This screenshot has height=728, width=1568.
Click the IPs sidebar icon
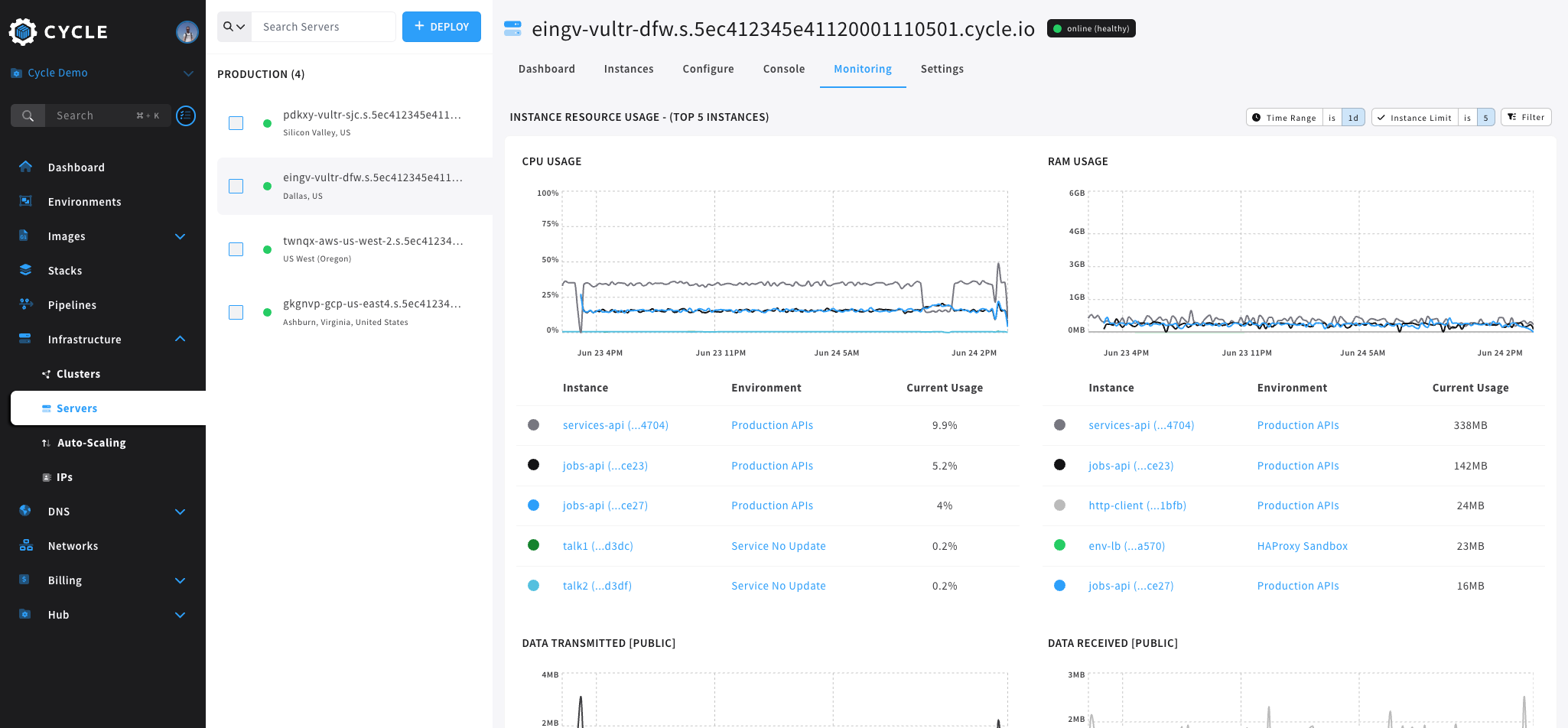point(46,477)
